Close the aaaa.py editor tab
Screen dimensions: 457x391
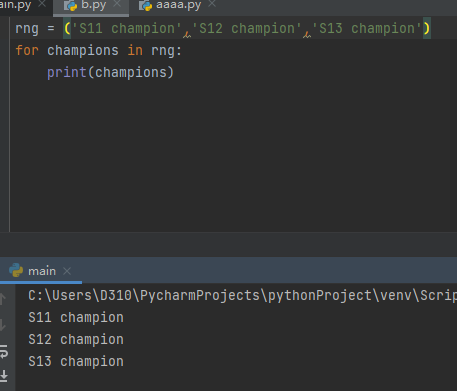[x=212, y=4]
